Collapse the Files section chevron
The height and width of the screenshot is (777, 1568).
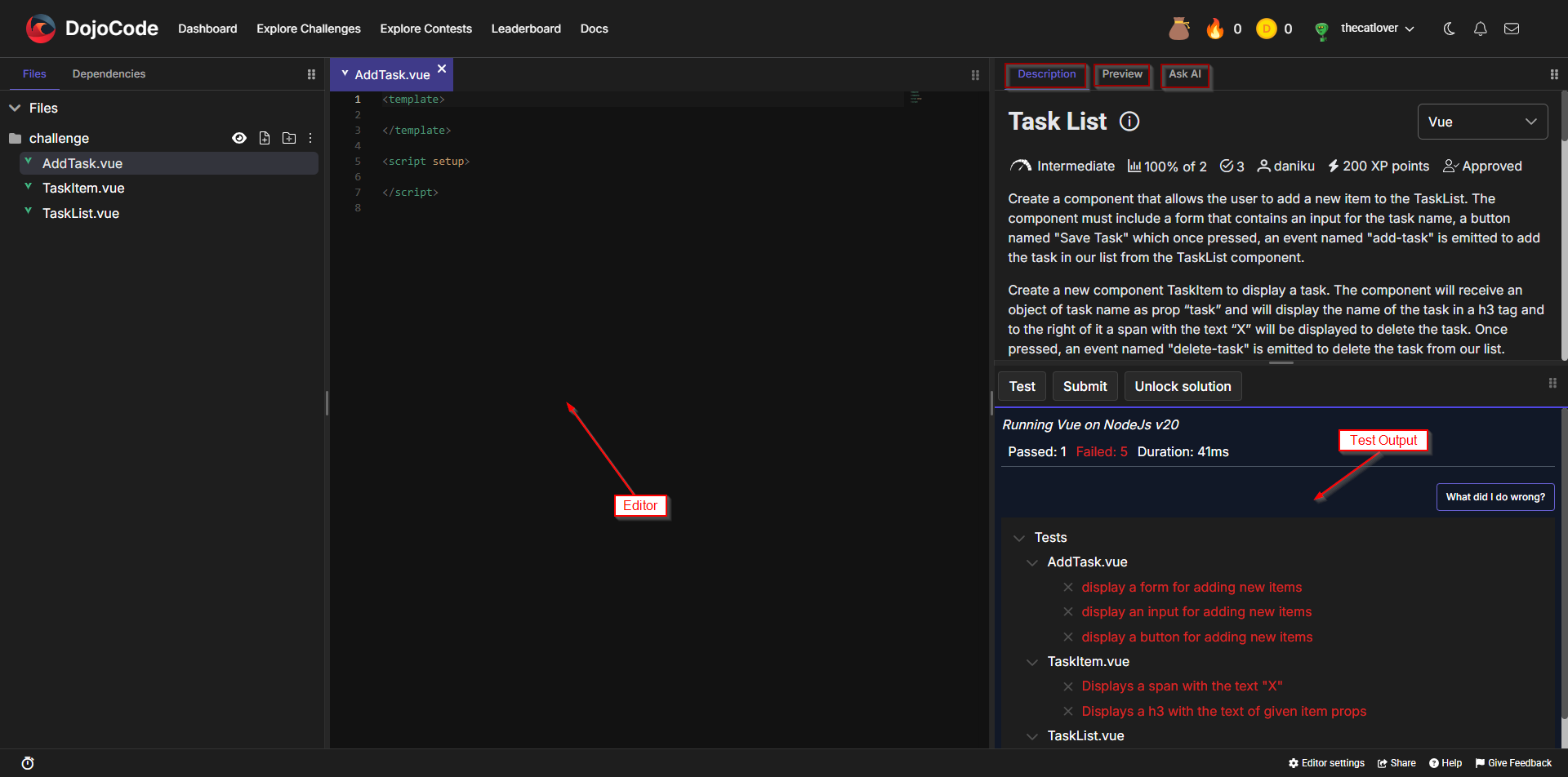15,108
